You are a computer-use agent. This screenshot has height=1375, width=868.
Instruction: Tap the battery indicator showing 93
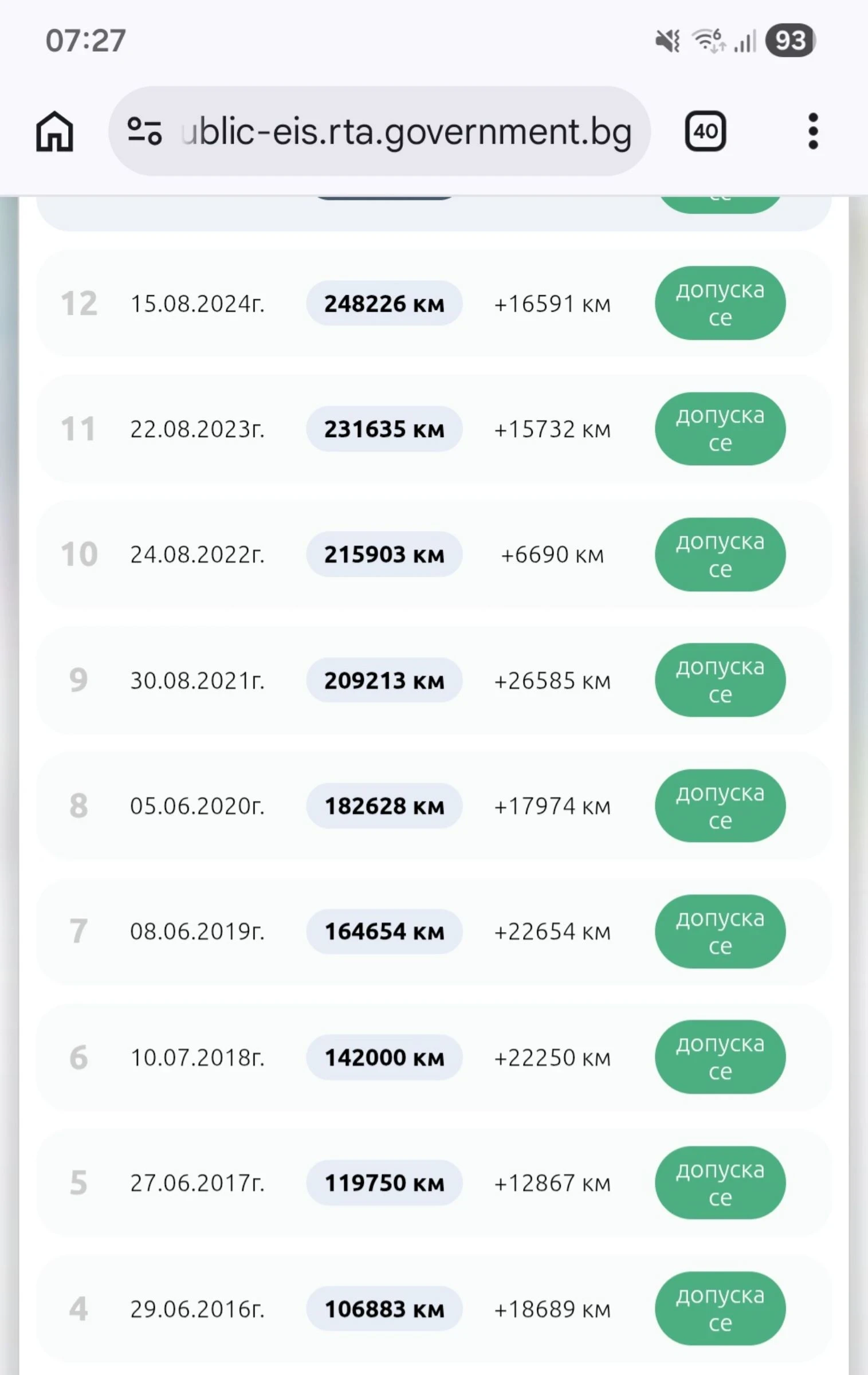pyautogui.click(x=790, y=41)
